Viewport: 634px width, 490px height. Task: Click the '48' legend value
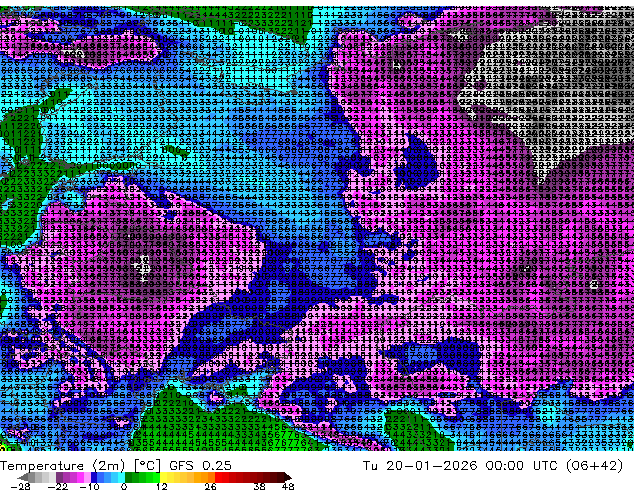tap(288, 486)
